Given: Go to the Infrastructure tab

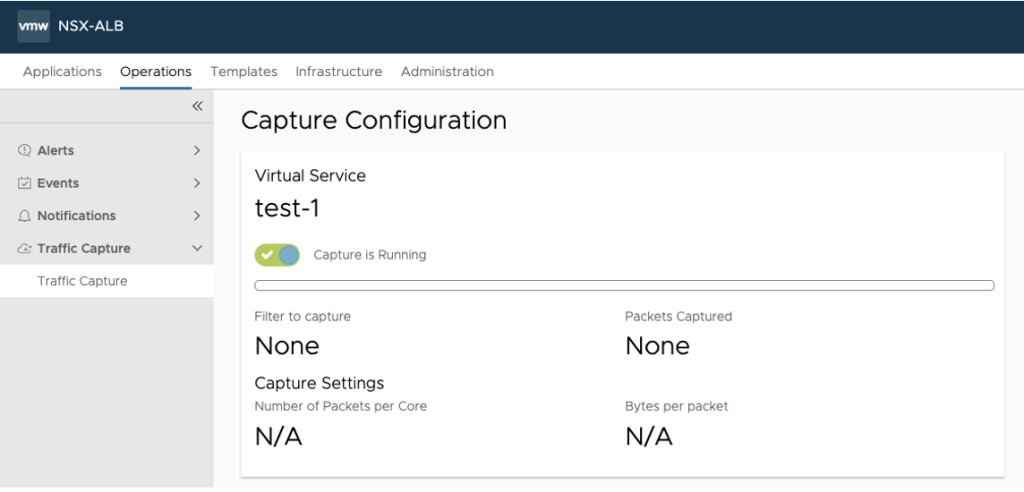Looking at the screenshot, I should point(338,72).
